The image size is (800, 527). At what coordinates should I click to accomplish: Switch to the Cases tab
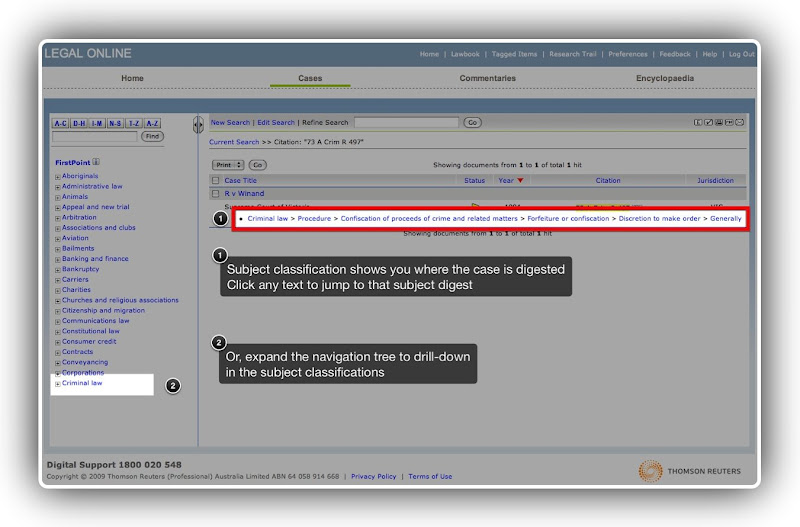[310, 78]
